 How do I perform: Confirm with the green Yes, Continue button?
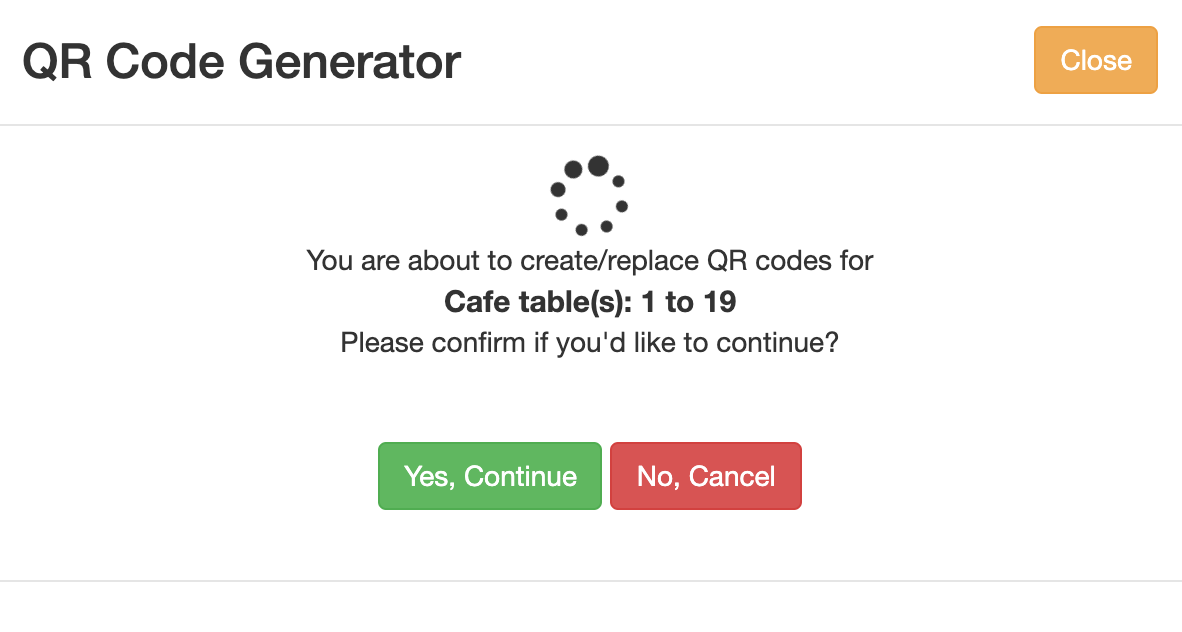(x=490, y=476)
